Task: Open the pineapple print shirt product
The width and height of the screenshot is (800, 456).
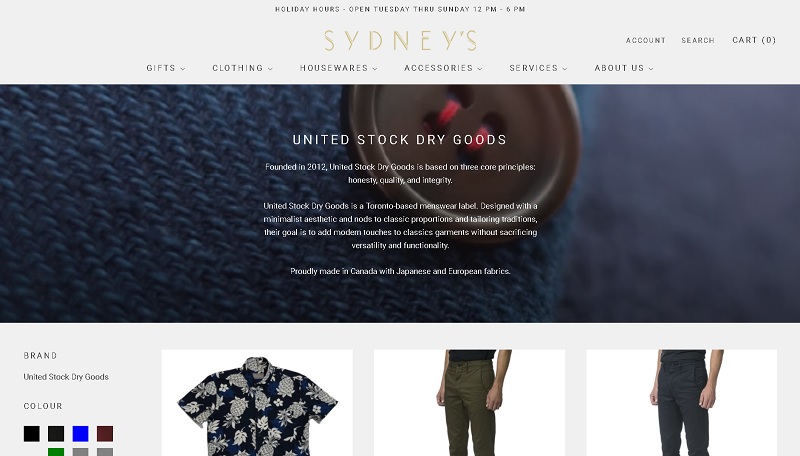Action: click(257, 403)
